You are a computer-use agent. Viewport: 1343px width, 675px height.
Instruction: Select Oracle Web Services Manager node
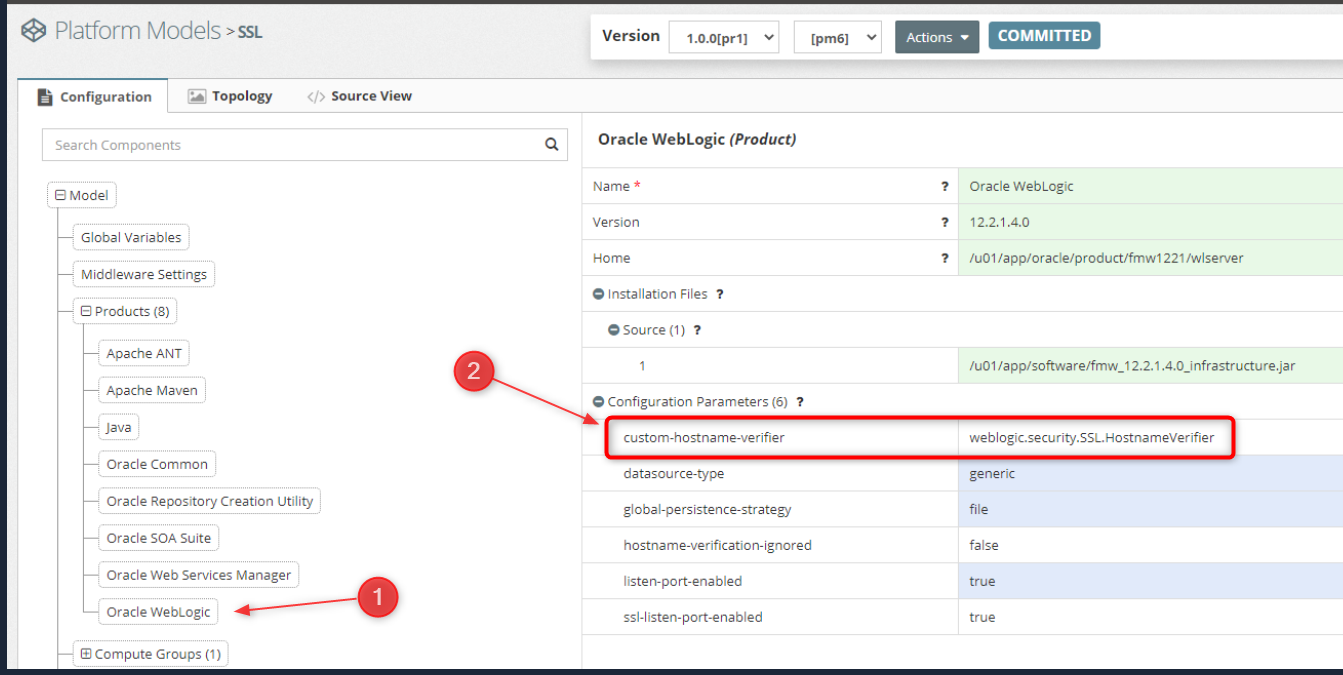pos(199,575)
